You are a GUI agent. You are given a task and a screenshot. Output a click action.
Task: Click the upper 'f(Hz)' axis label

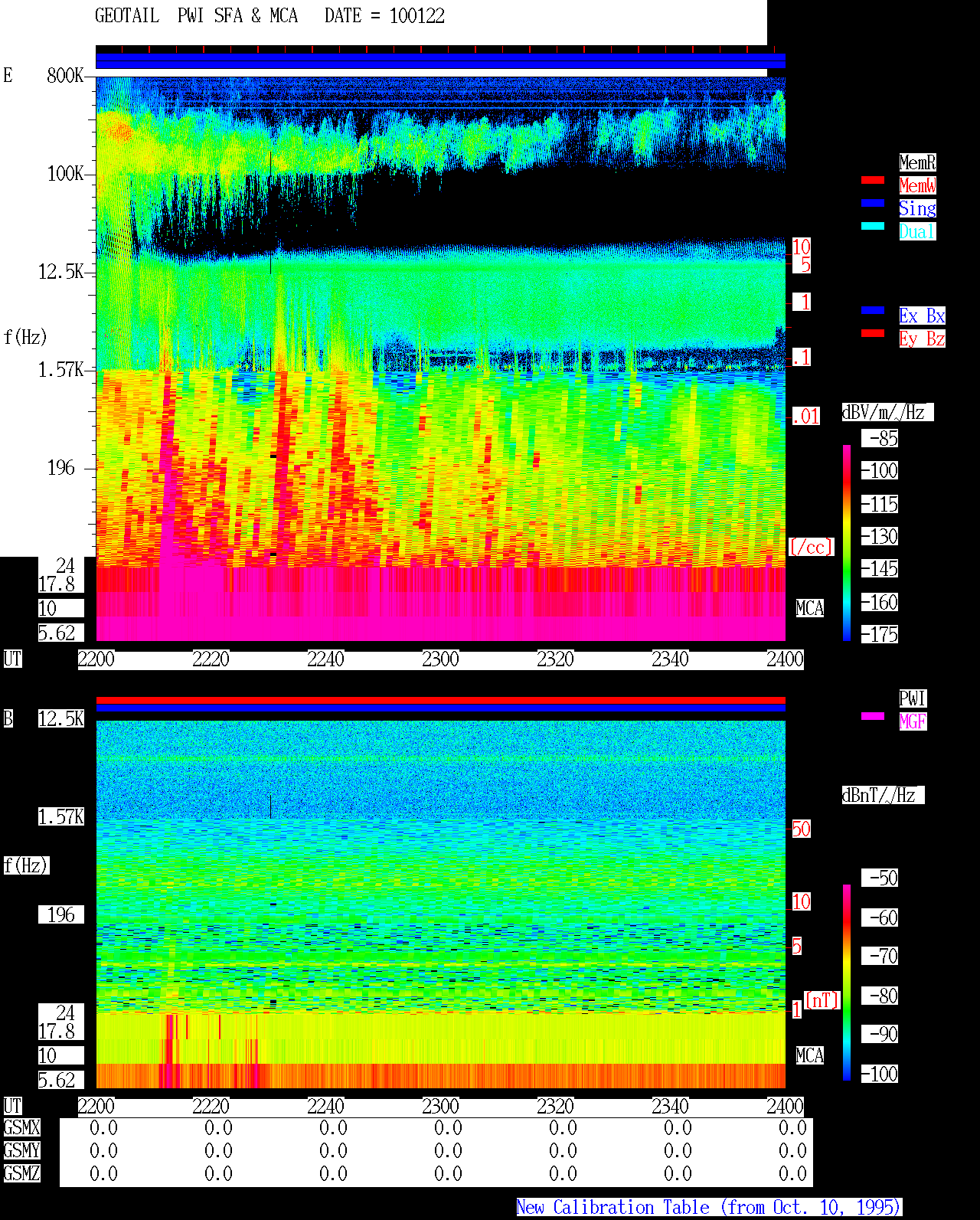(x=25, y=336)
